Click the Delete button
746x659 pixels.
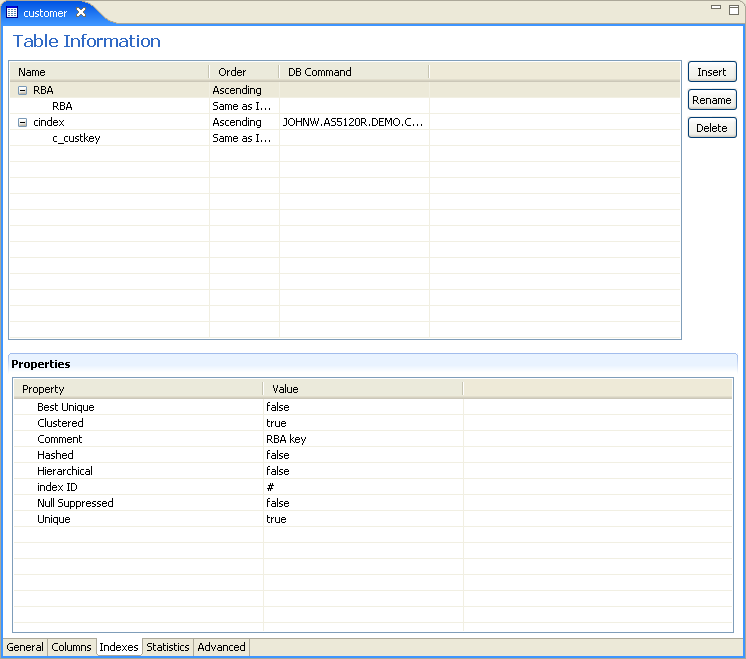coord(712,128)
